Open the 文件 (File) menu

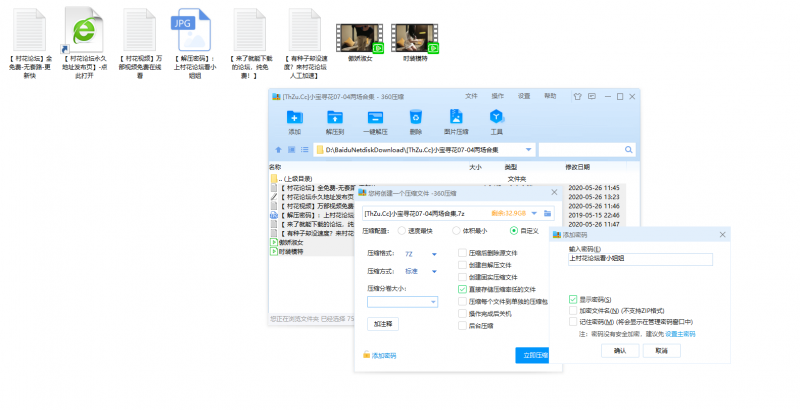472,96
